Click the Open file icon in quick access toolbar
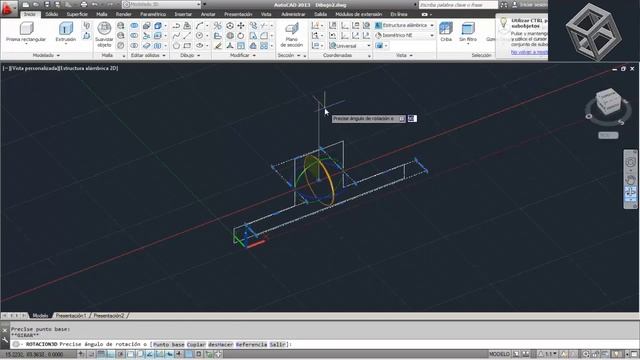Viewport: 640px width, 360px height. [36, 4]
